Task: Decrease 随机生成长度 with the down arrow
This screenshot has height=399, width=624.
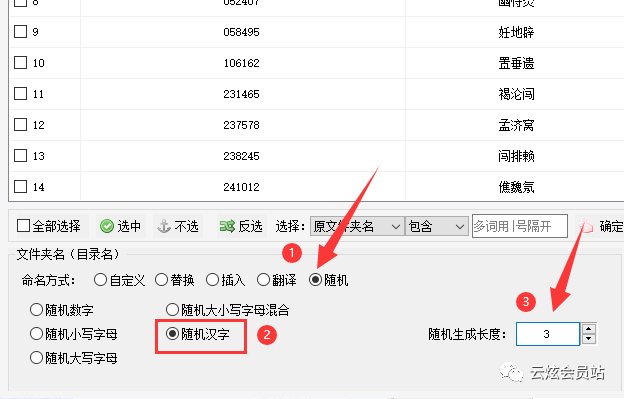Action: [589, 339]
